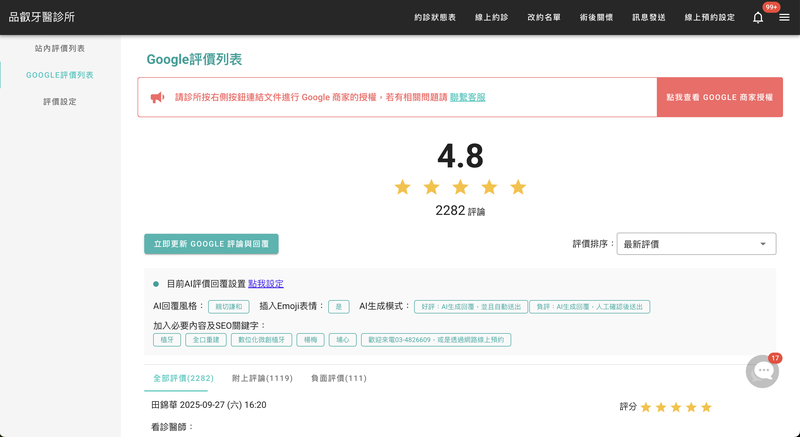Open the notification bell icon
800x437 pixels.
758,17
